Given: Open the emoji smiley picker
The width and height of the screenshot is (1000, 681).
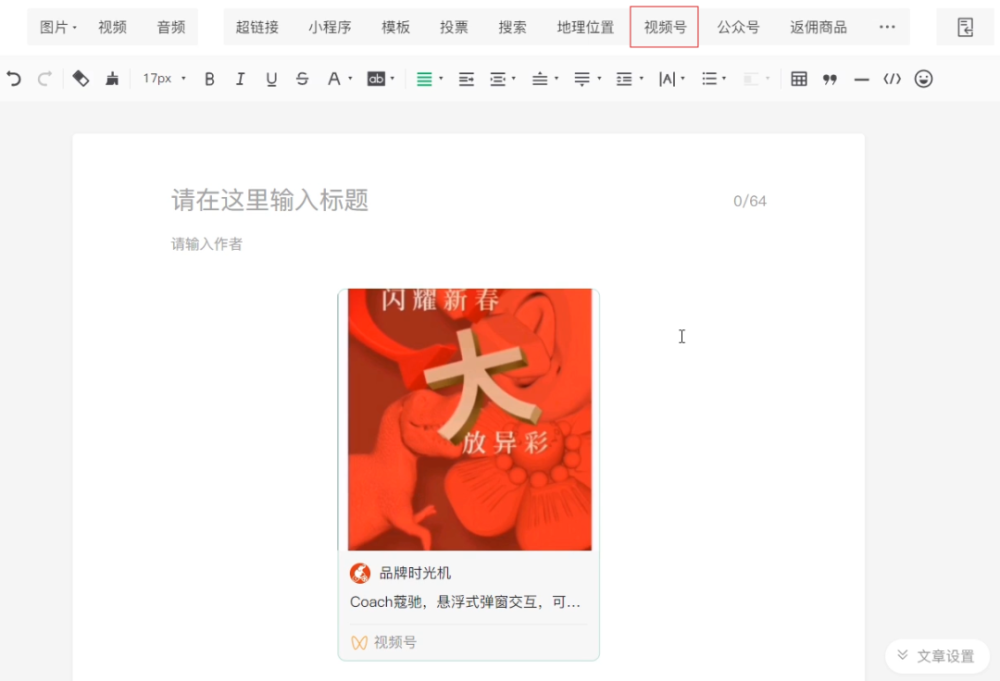Looking at the screenshot, I should tap(923, 79).
